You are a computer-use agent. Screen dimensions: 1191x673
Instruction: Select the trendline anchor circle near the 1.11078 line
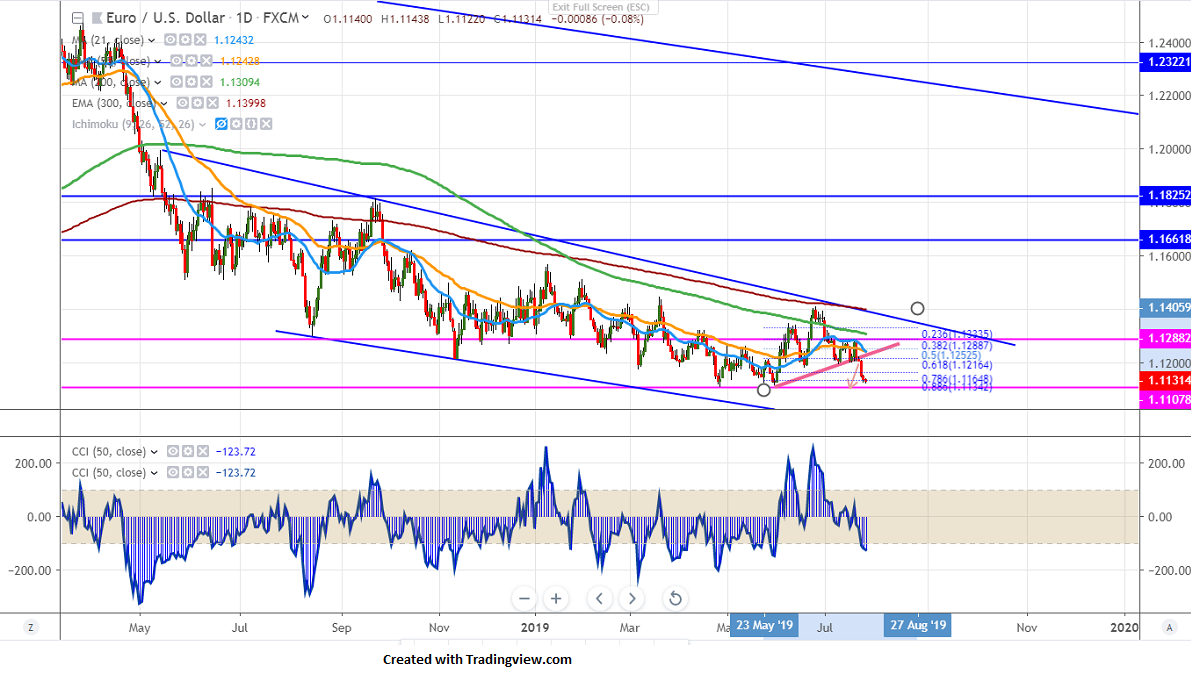pos(764,390)
